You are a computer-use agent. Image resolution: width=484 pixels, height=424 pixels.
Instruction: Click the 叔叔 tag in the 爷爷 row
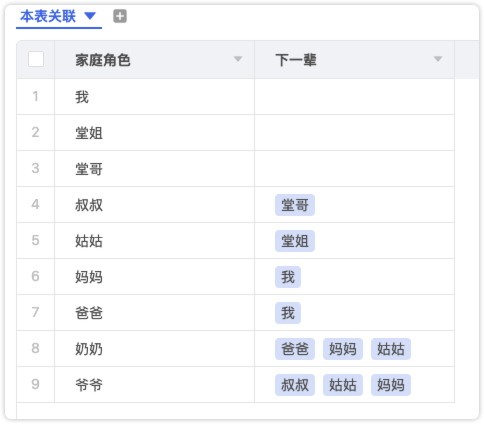295,385
